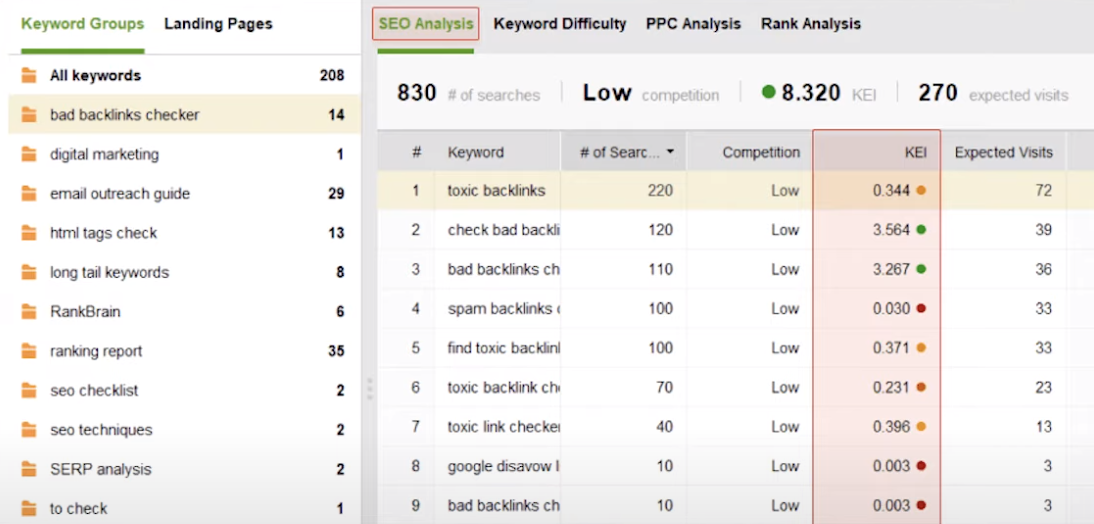Select the 'SERP analysis' folder icon
The width and height of the screenshot is (1094, 524).
tap(29, 469)
